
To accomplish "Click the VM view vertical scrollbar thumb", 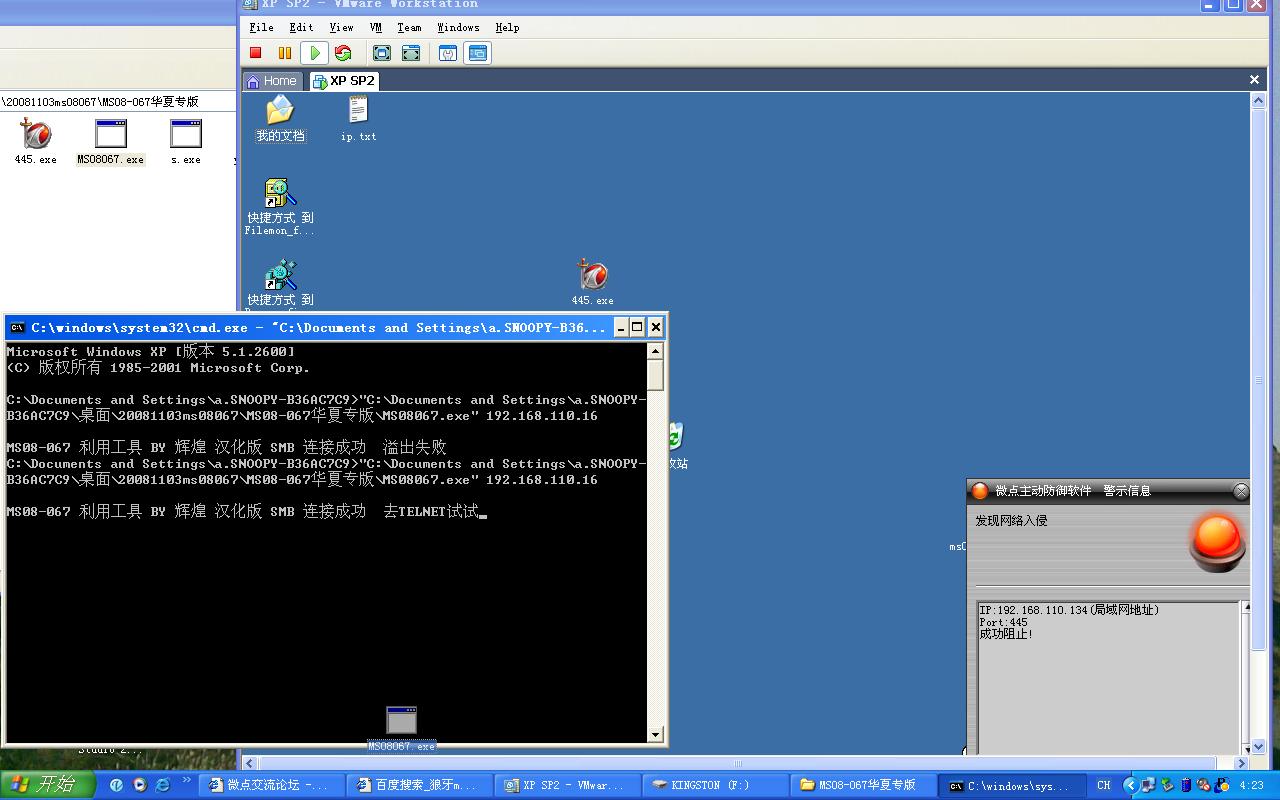I will pos(1259,381).
